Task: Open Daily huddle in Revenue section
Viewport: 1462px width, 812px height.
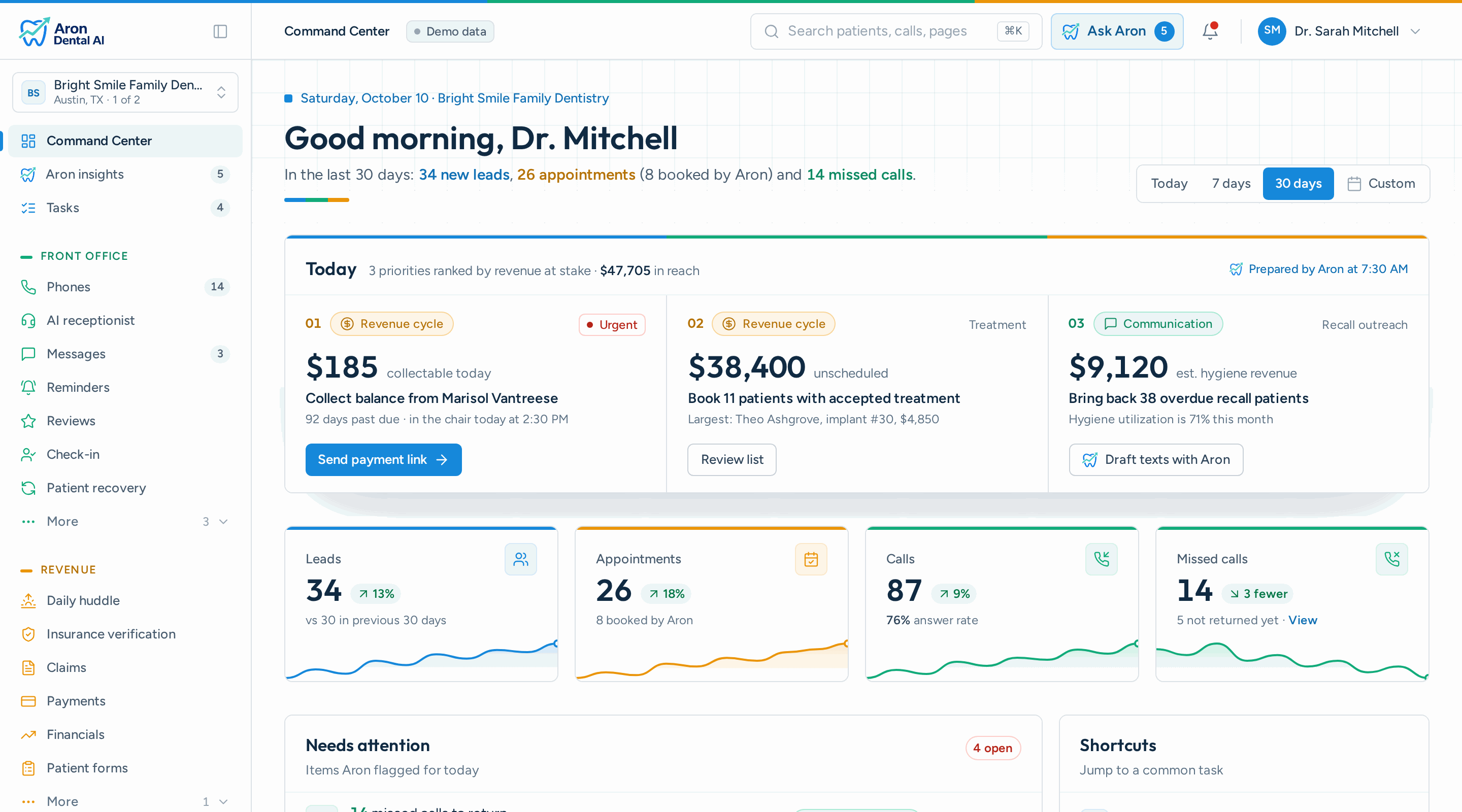Action: coord(125,600)
